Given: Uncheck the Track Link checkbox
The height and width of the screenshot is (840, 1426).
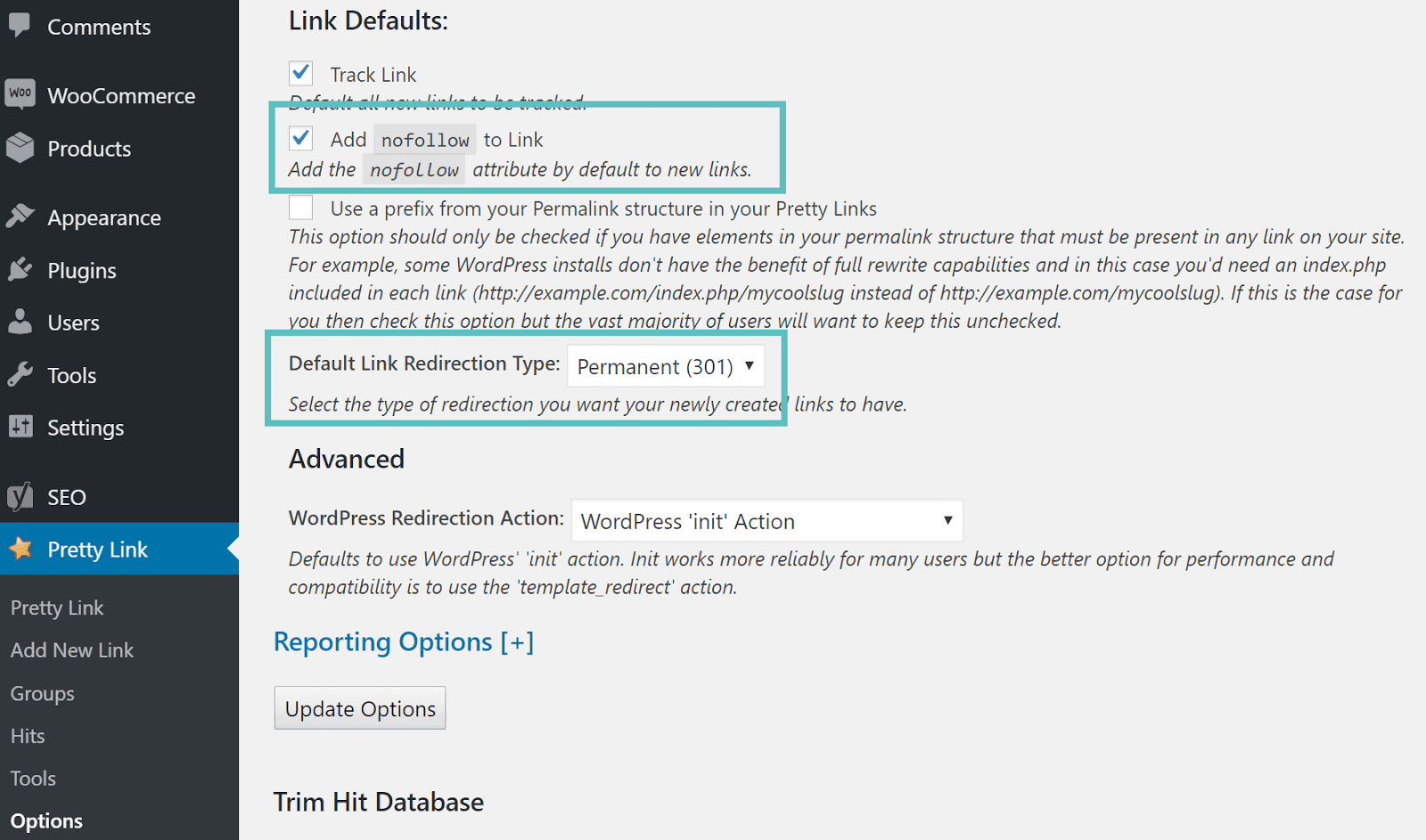Looking at the screenshot, I should 301,73.
